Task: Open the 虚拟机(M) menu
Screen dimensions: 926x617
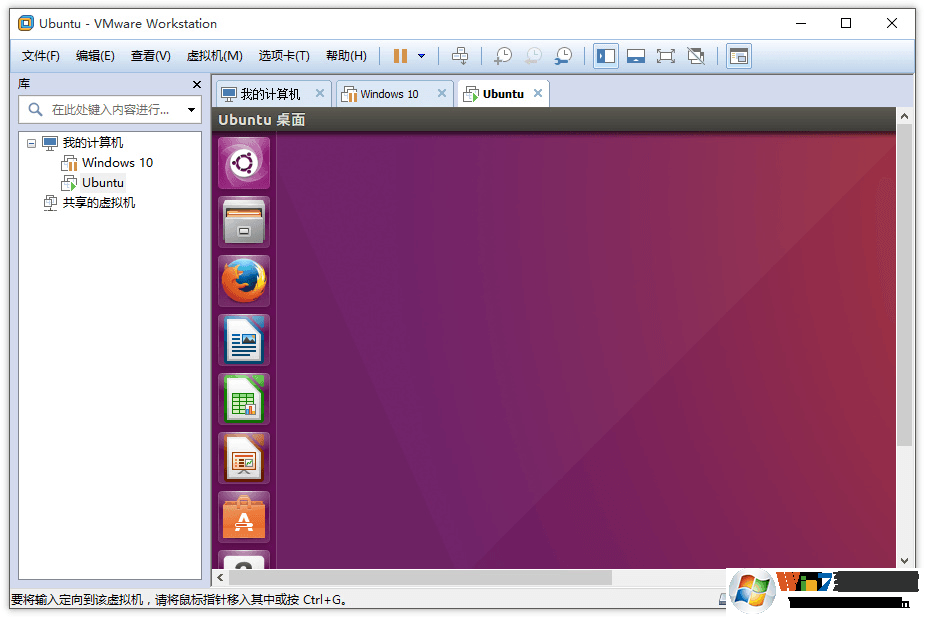Action: (x=213, y=55)
